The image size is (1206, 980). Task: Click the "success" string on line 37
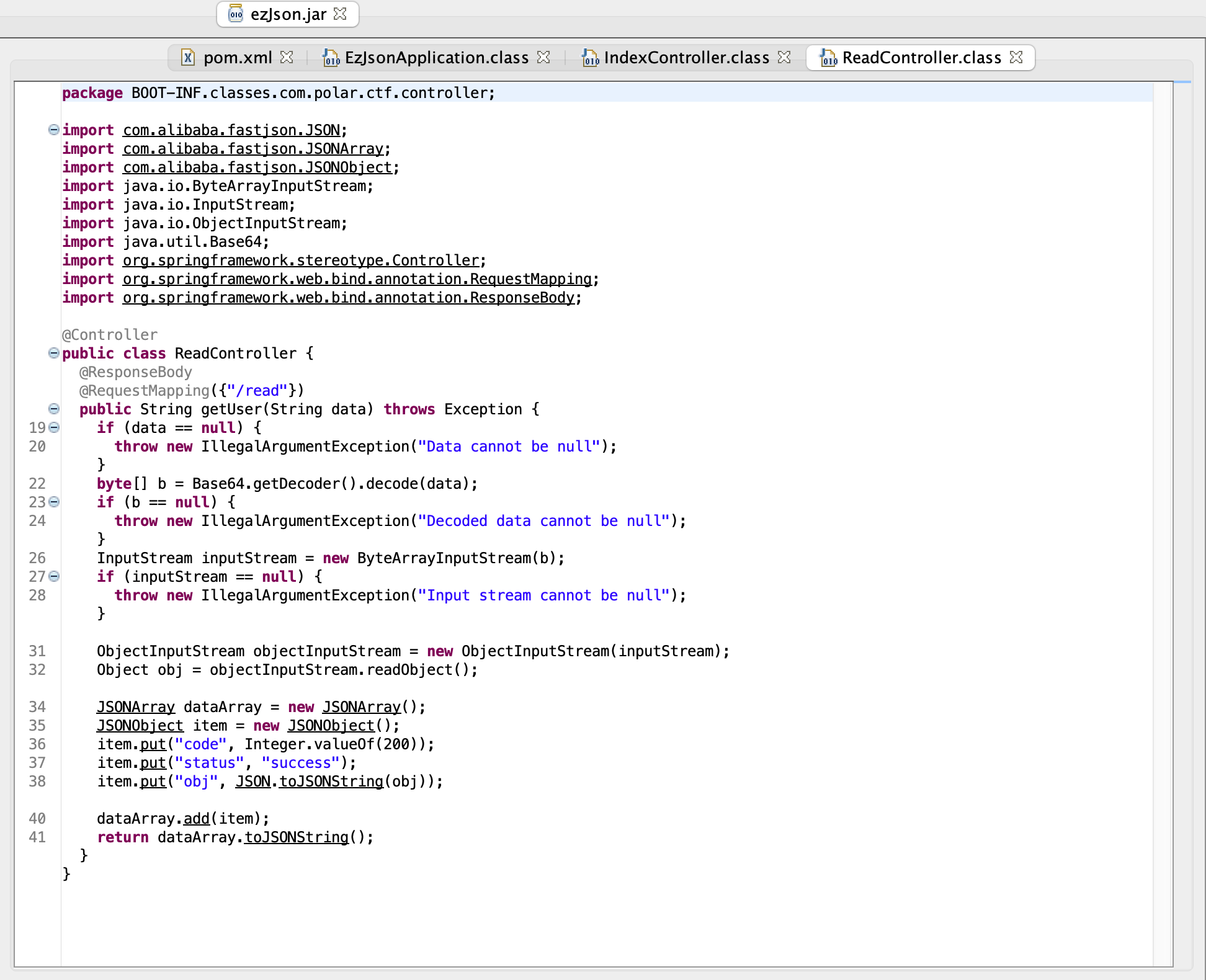pos(301,763)
